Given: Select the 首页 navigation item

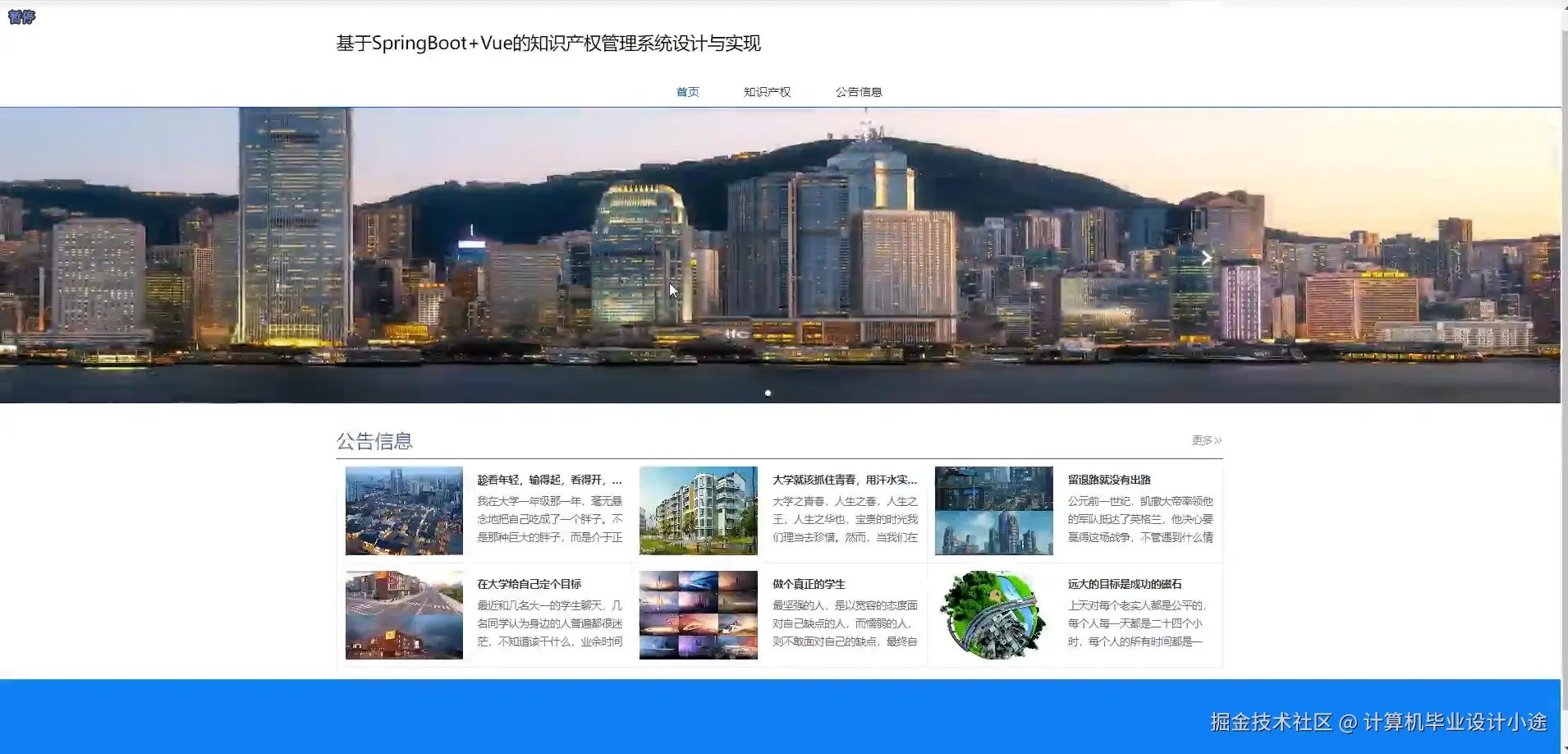Looking at the screenshot, I should pyautogui.click(x=688, y=91).
